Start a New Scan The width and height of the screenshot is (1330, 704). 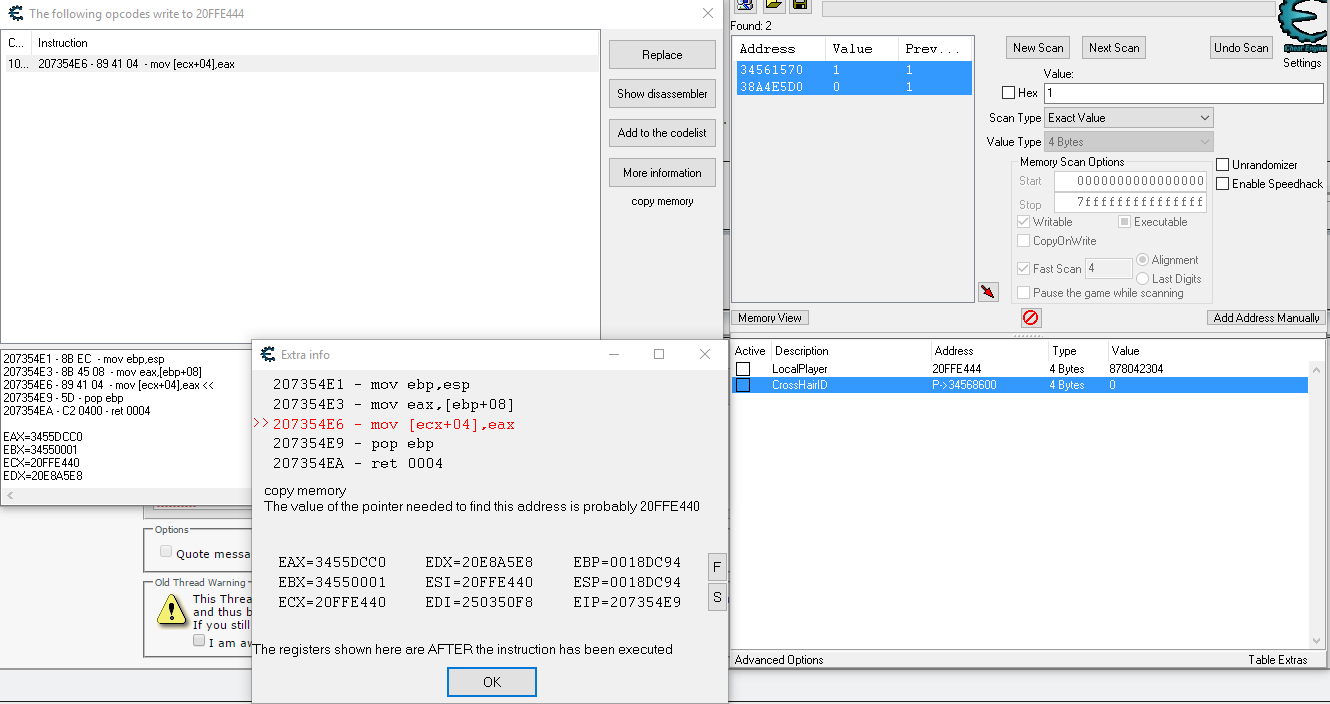click(x=1037, y=47)
